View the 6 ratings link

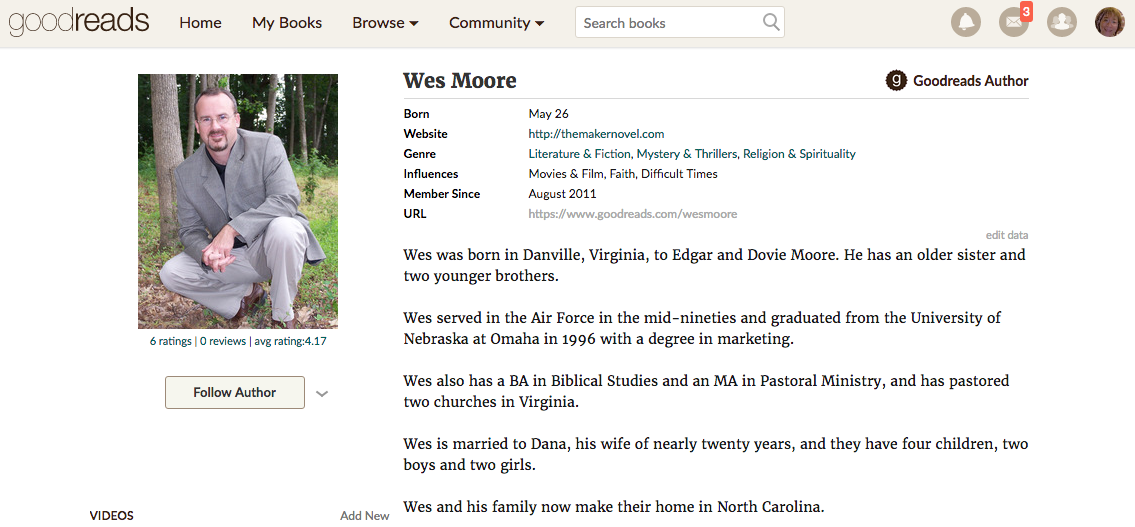click(171, 341)
